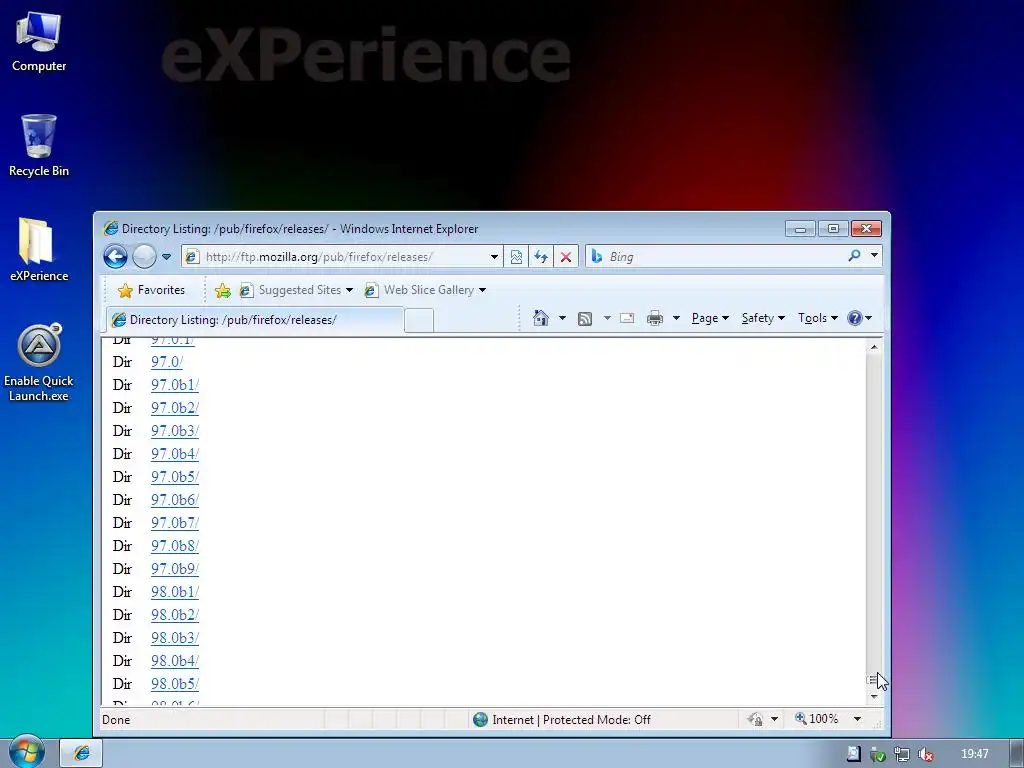Click the tray muted volume icon
1024x768 pixels.
click(925, 754)
